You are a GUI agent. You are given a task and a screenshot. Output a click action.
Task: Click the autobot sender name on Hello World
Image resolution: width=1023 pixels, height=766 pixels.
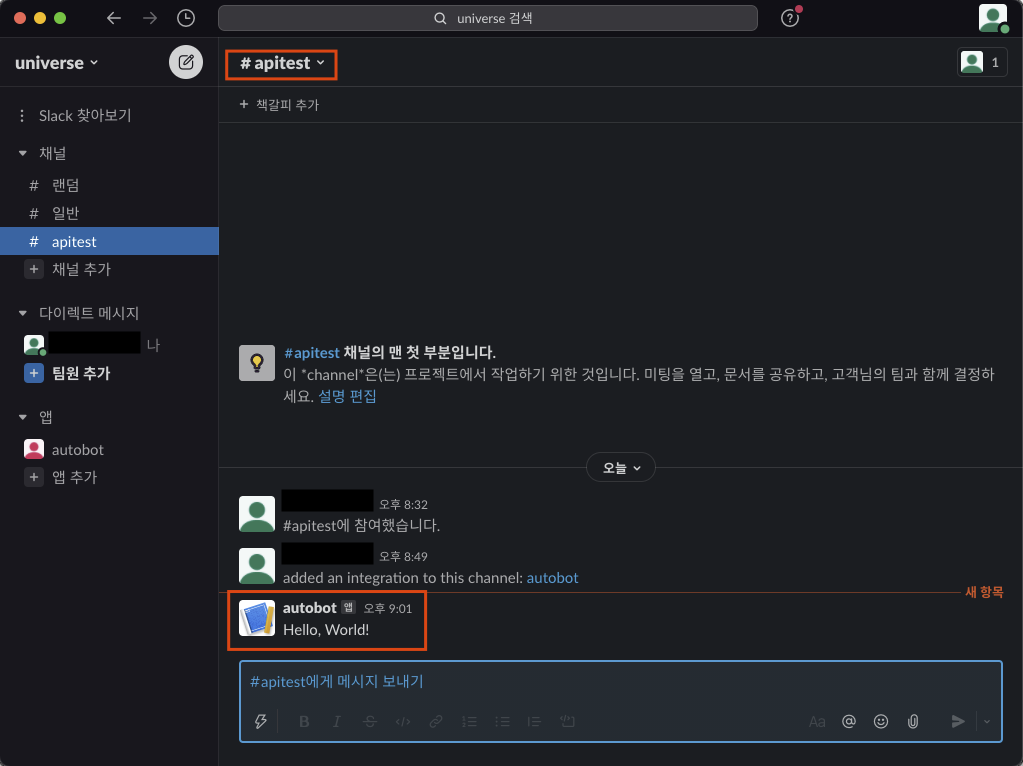(x=309, y=607)
